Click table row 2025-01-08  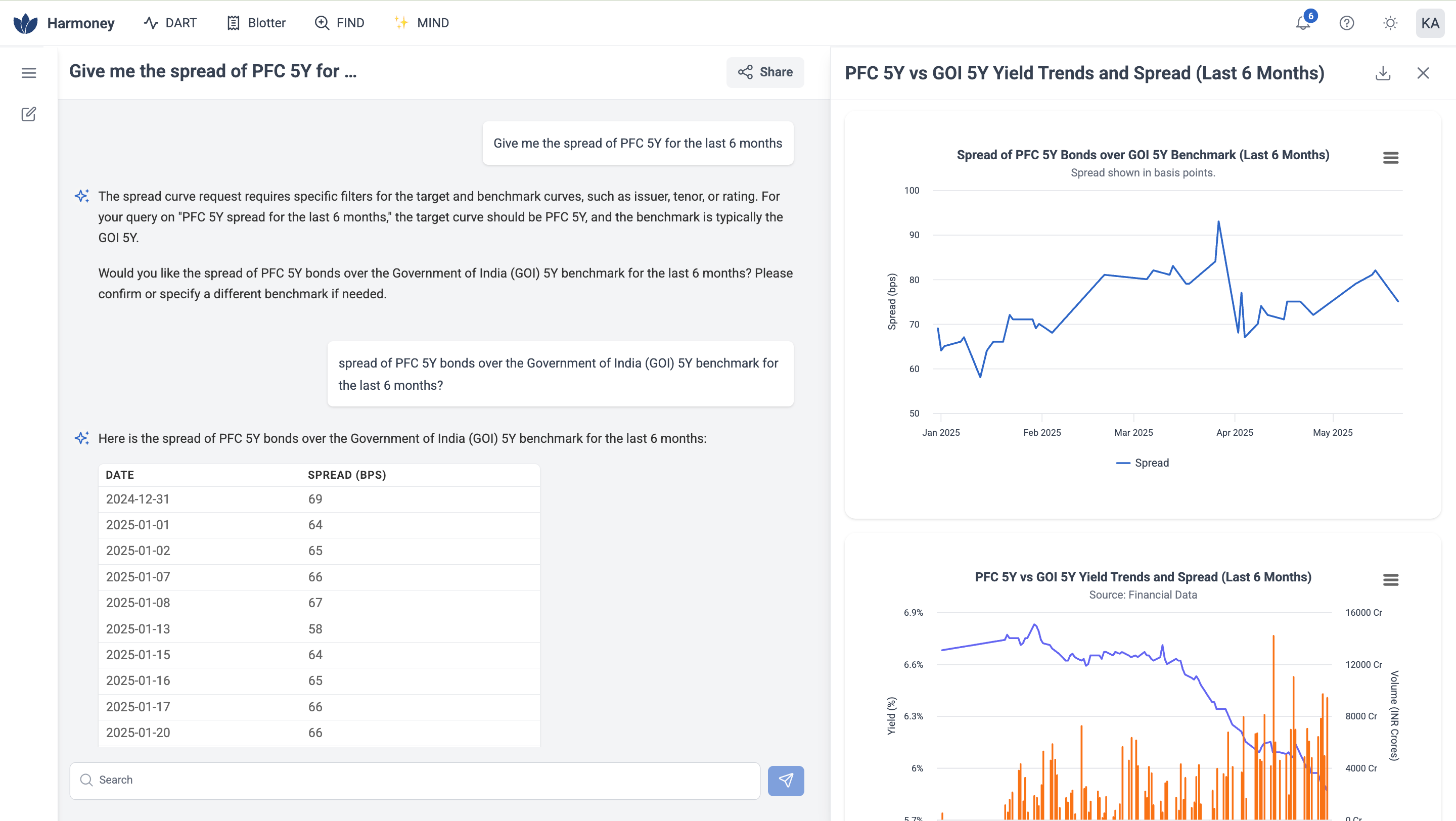[320, 604]
